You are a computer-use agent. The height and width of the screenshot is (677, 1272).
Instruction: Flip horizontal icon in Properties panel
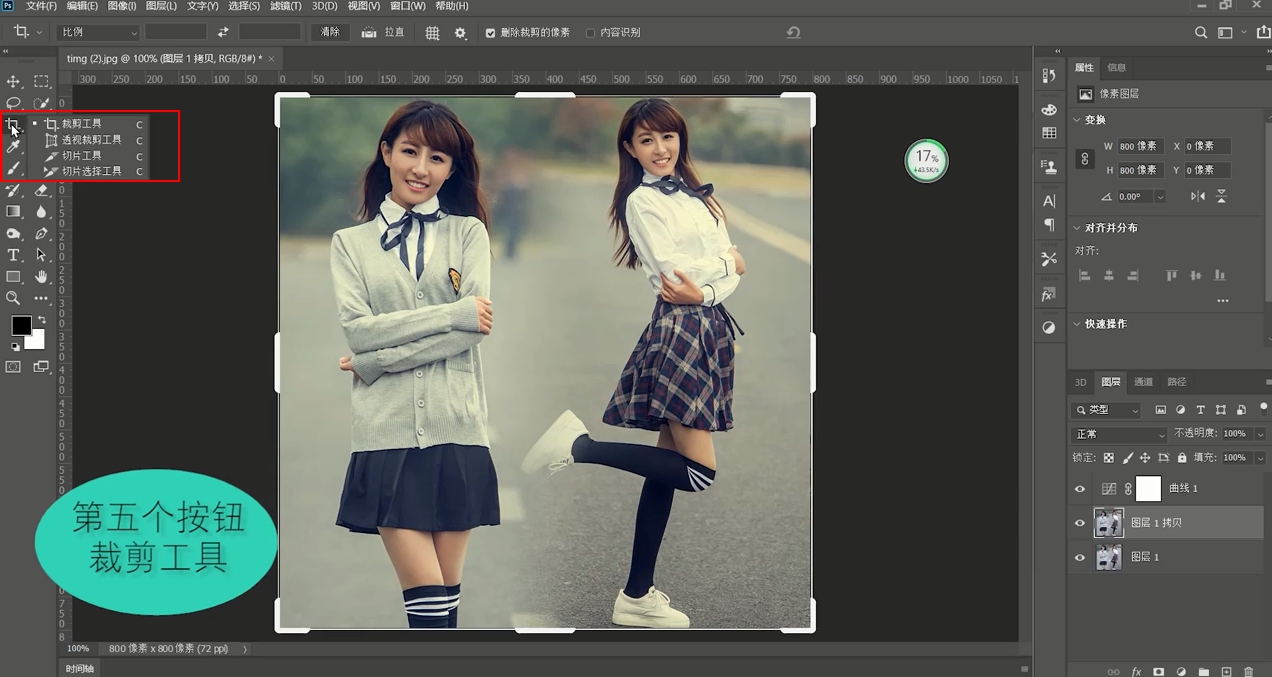click(x=1198, y=197)
